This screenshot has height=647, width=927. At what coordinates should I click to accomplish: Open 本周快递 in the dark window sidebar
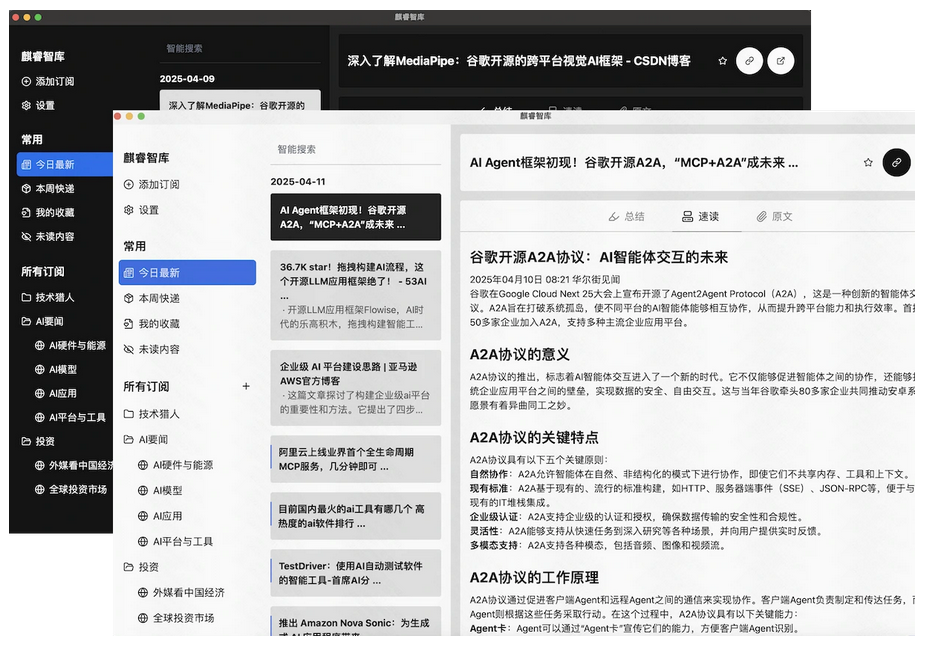pos(47,189)
